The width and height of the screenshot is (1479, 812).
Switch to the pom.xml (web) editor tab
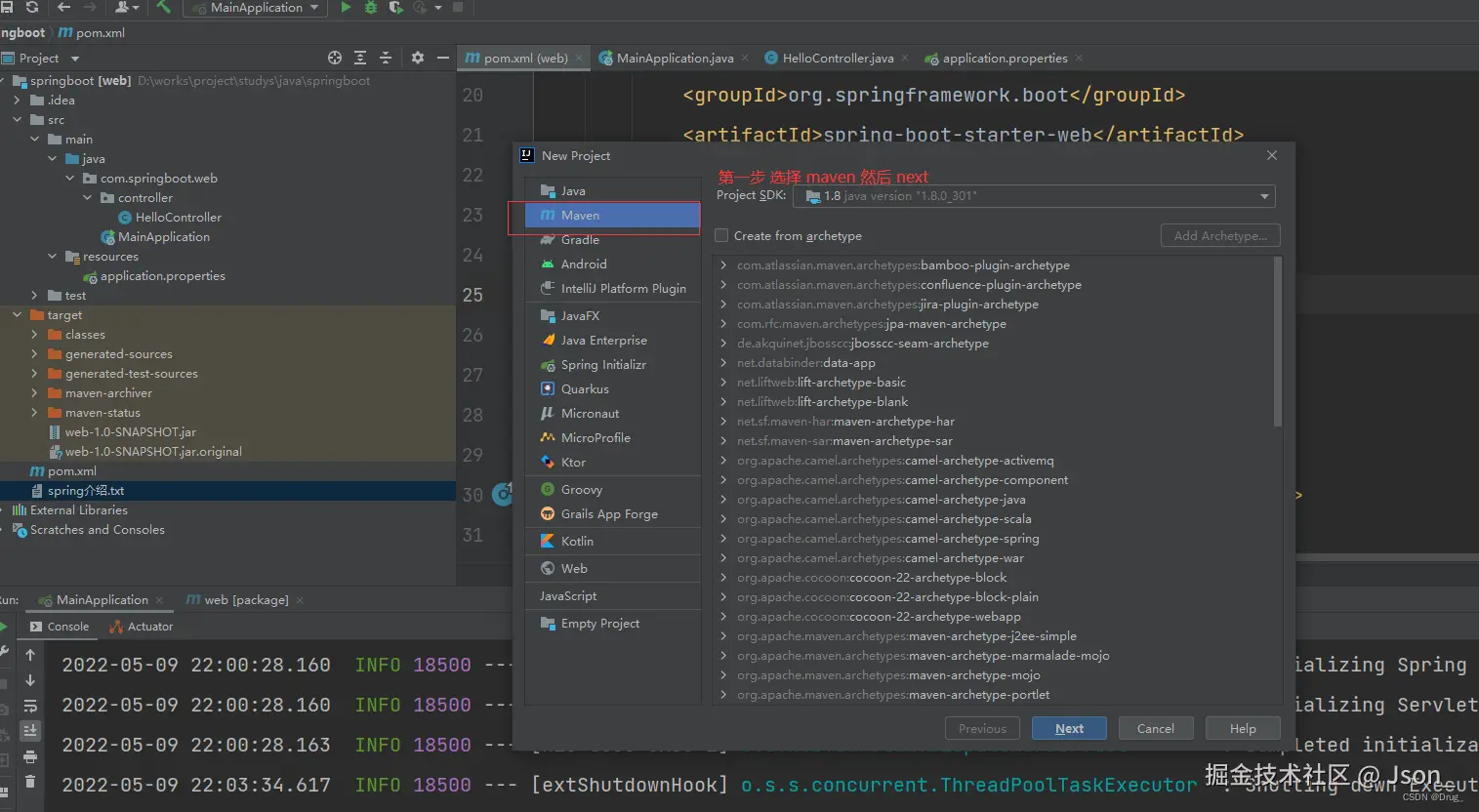pos(524,58)
